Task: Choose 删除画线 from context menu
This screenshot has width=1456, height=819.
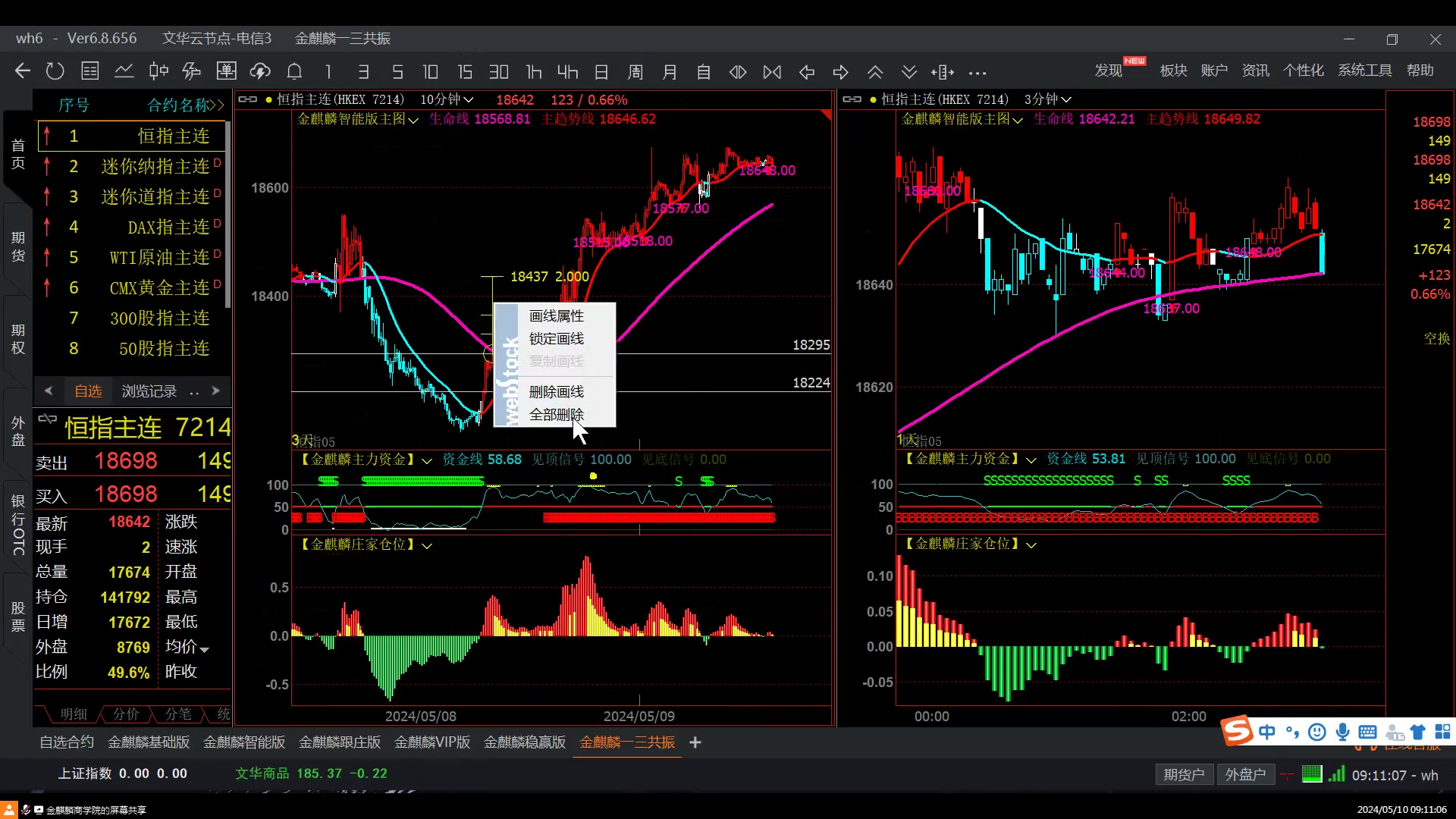Action: (557, 392)
